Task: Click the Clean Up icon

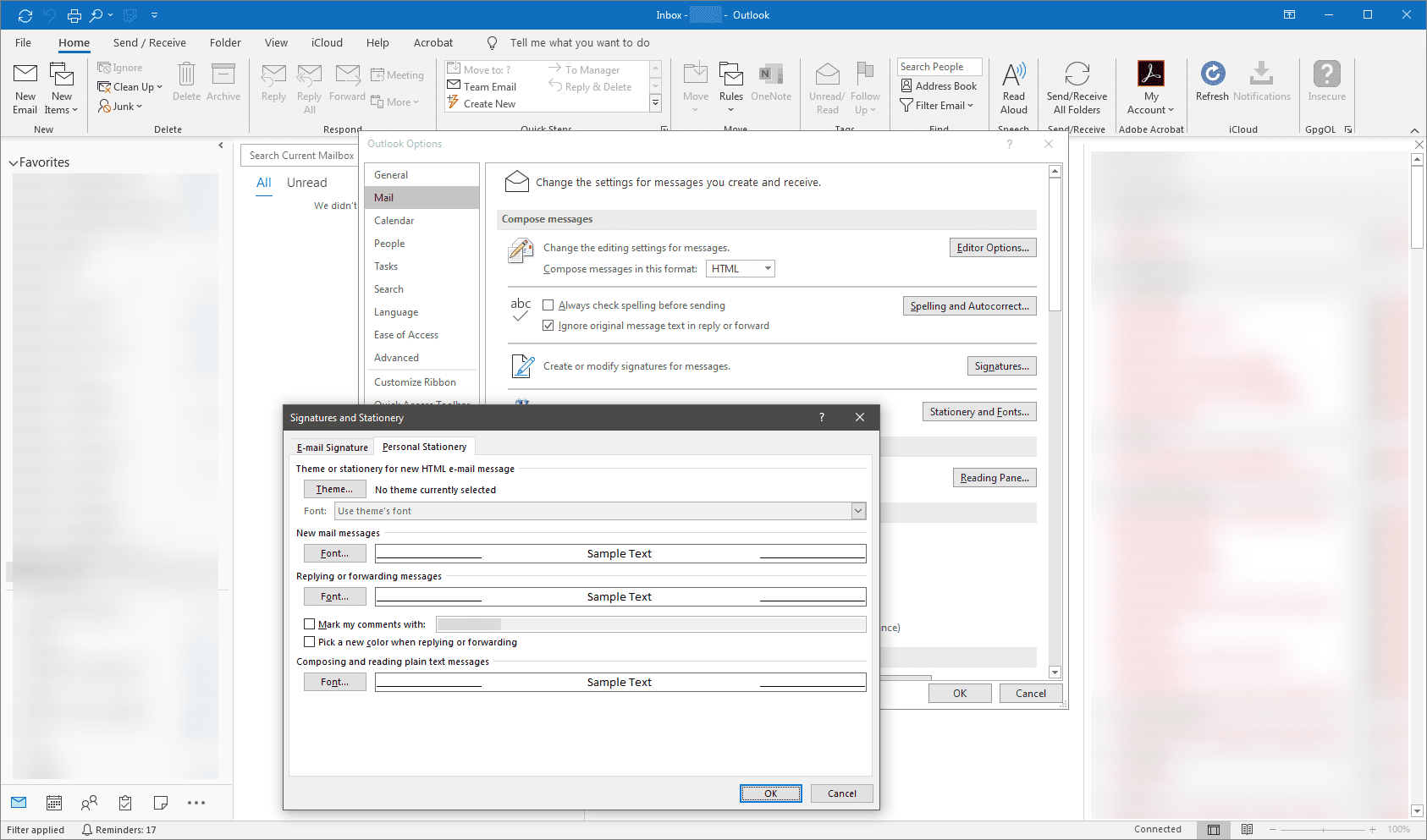Action: point(129,87)
